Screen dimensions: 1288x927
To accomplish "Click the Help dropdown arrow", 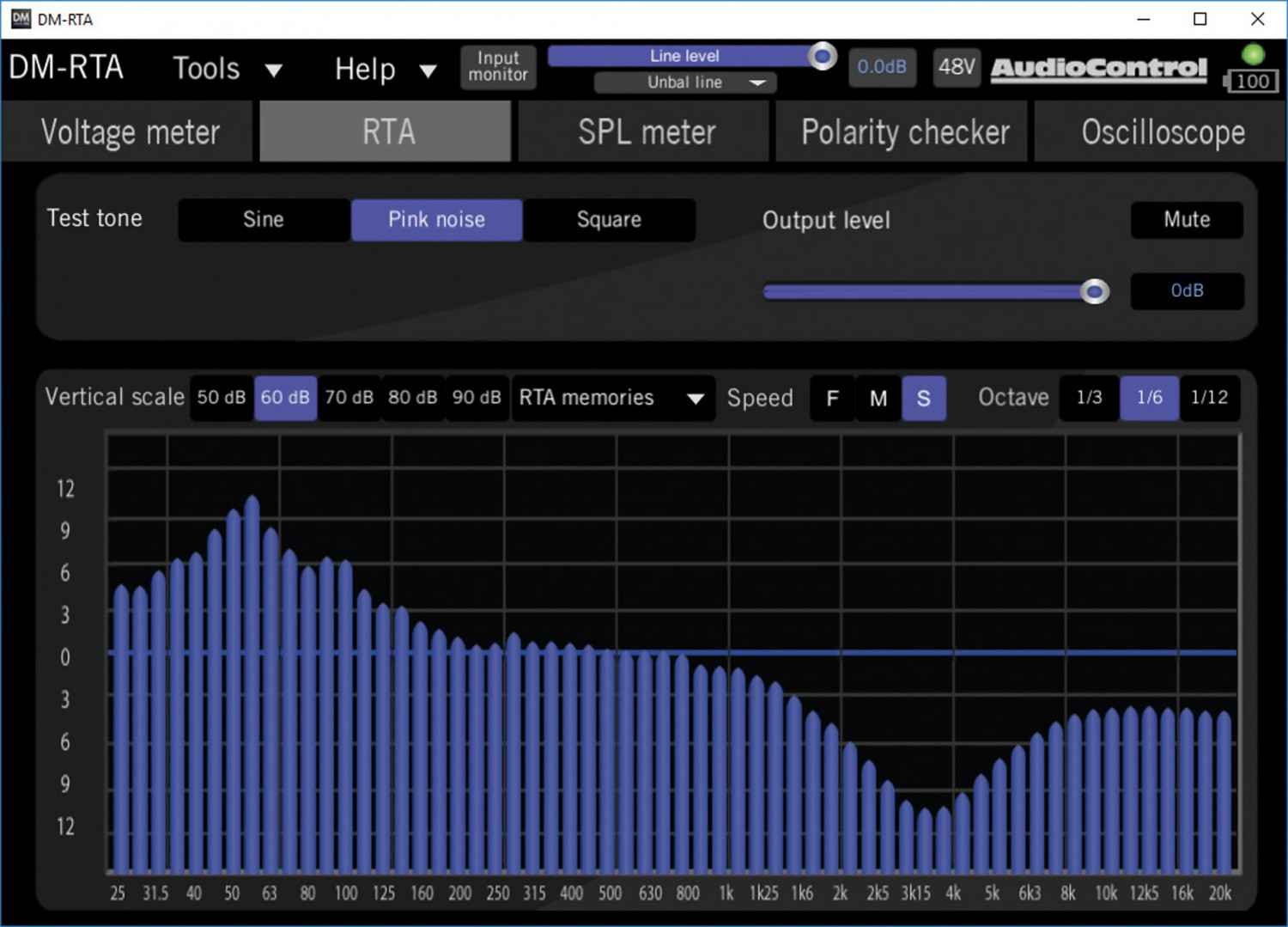I will click(428, 70).
